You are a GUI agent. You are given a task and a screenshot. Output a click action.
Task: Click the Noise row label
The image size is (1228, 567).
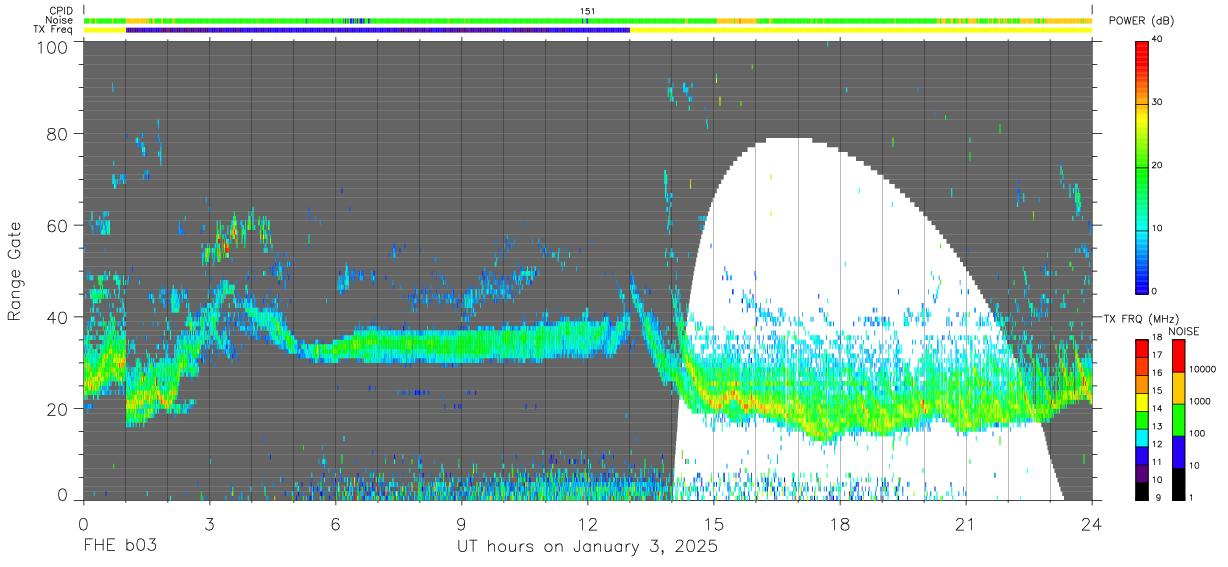click(x=60, y=20)
